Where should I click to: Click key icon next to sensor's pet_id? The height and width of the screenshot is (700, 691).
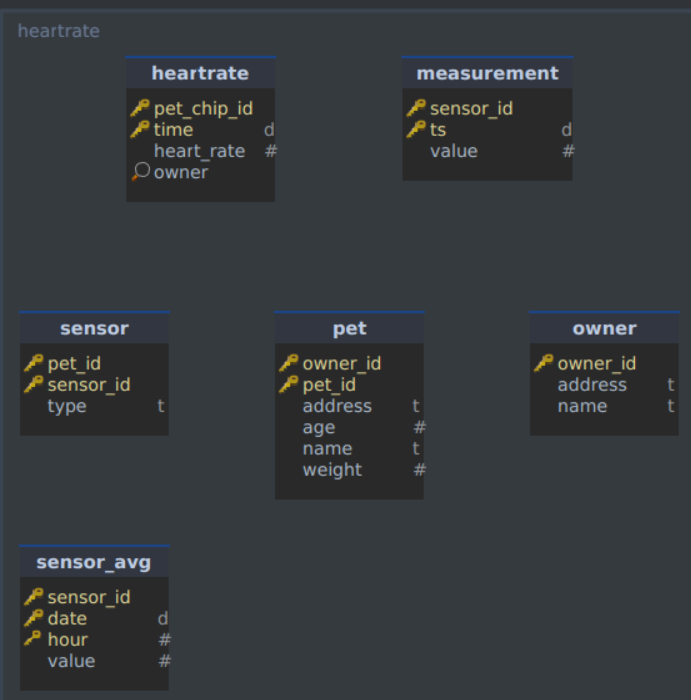pyautogui.click(x=34, y=363)
